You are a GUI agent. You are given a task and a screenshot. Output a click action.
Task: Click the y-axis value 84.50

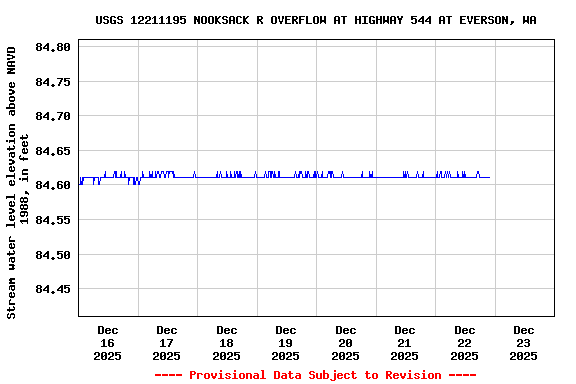tap(53, 255)
